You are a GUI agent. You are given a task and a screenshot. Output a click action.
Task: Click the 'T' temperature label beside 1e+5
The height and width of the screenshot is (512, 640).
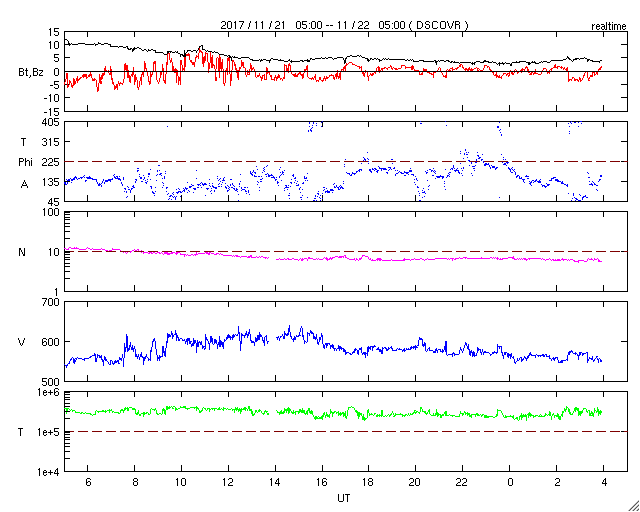(x=20, y=432)
